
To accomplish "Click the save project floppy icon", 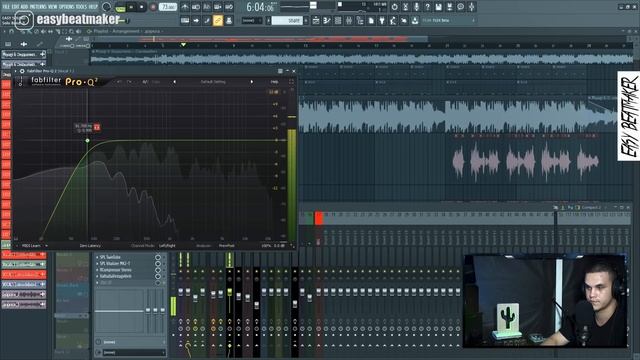I will click(x=438, y=7).
